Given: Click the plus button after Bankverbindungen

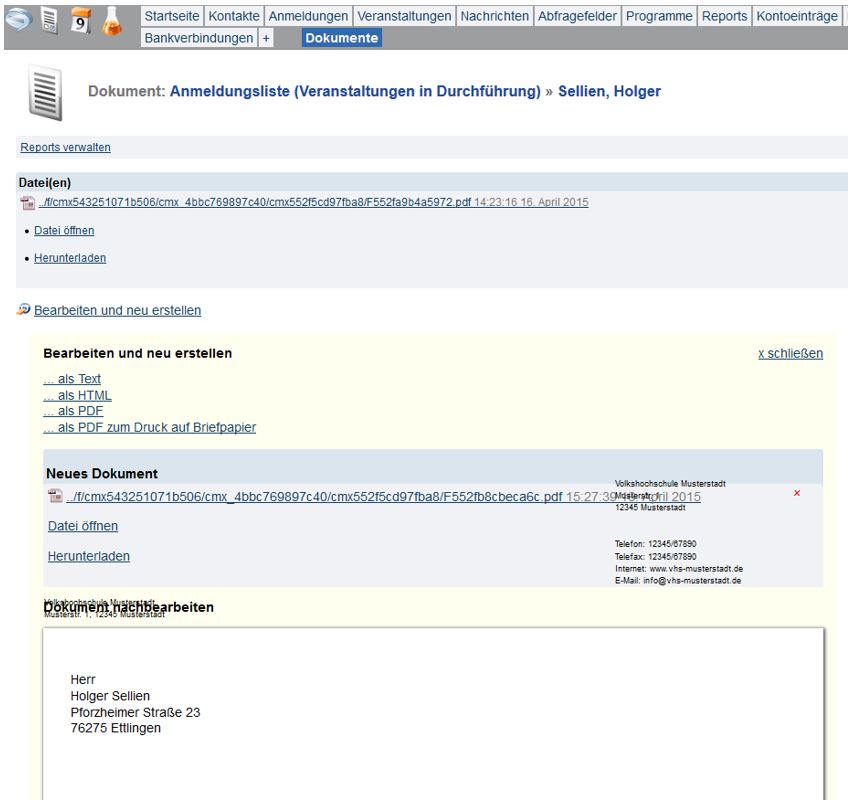Looking at the screenshot, I should coord(266,38).
